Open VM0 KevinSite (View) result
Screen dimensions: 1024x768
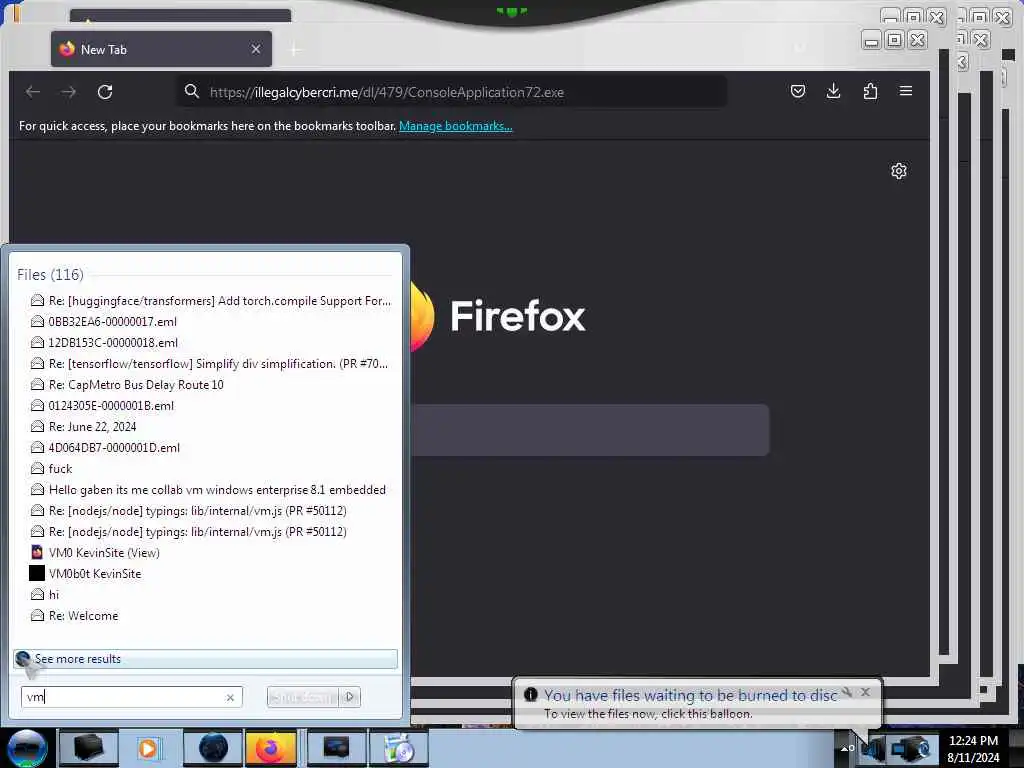tap(95, 552)
